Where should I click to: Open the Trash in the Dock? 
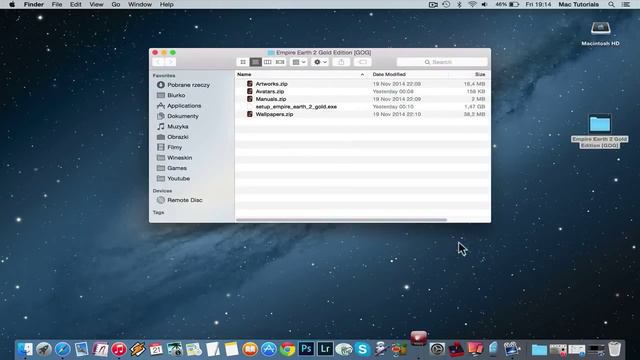(614, 349)
